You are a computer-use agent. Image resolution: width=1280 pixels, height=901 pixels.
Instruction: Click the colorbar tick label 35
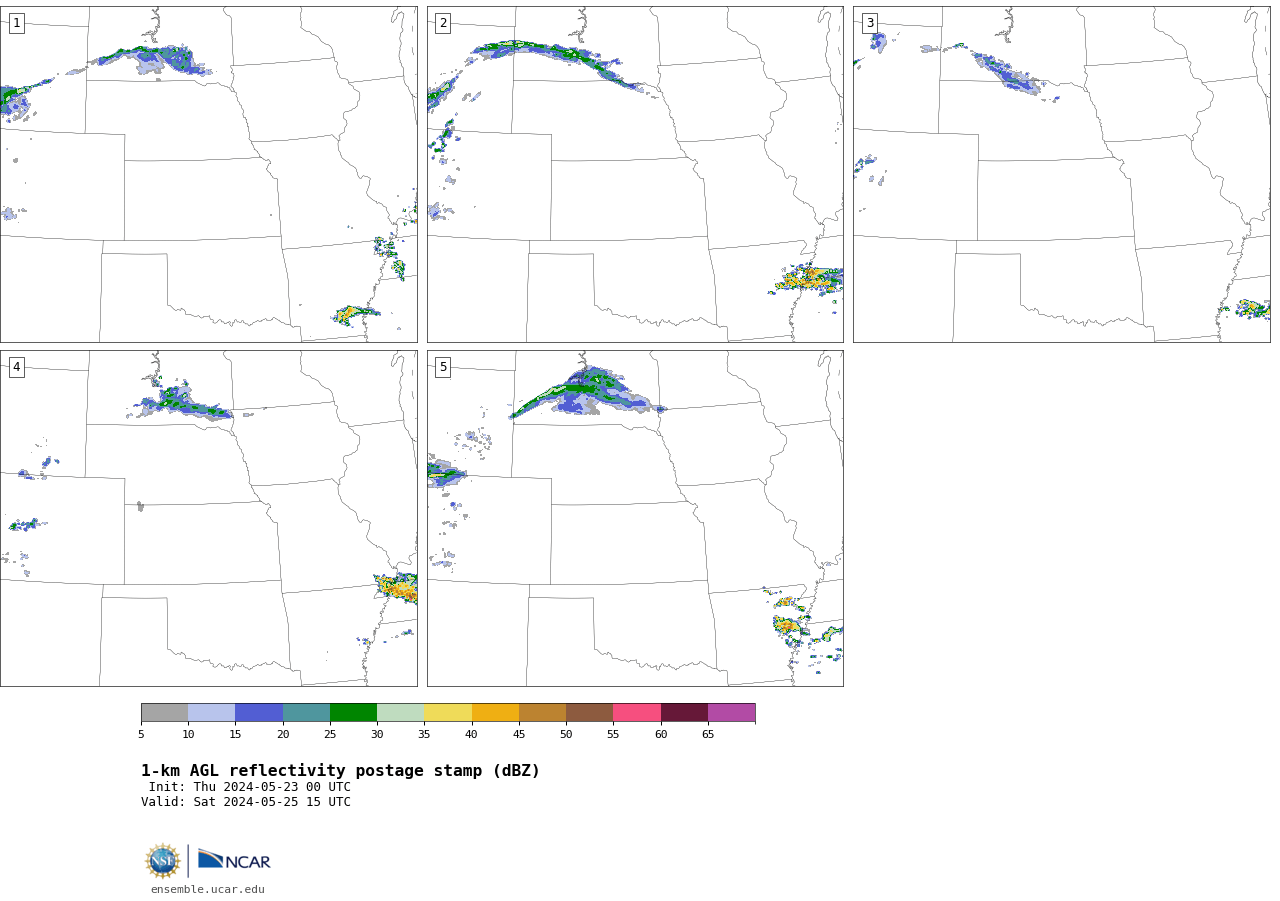click(x=424, y=734)
